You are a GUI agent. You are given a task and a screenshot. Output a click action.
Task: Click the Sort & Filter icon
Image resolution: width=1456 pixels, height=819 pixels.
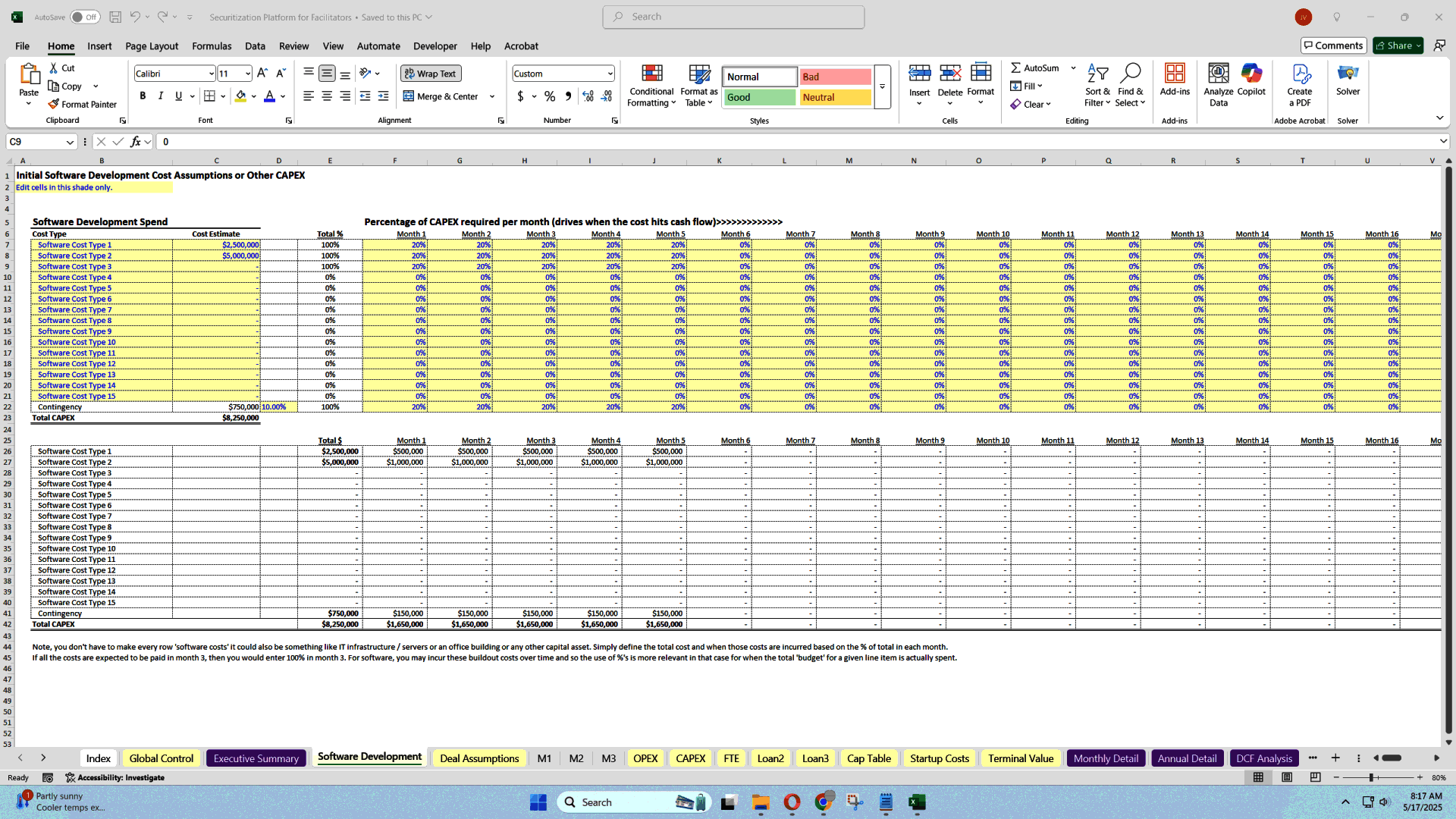click(x=1097, y=74)
